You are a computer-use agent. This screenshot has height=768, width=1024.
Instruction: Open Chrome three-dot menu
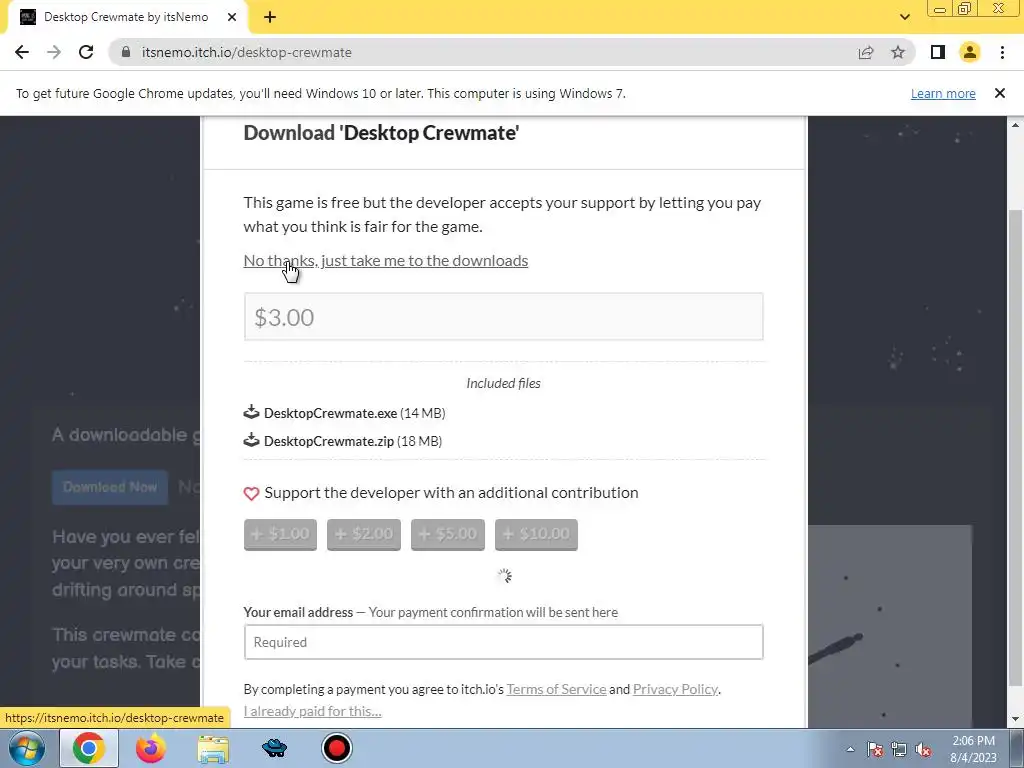(1002, 52)
